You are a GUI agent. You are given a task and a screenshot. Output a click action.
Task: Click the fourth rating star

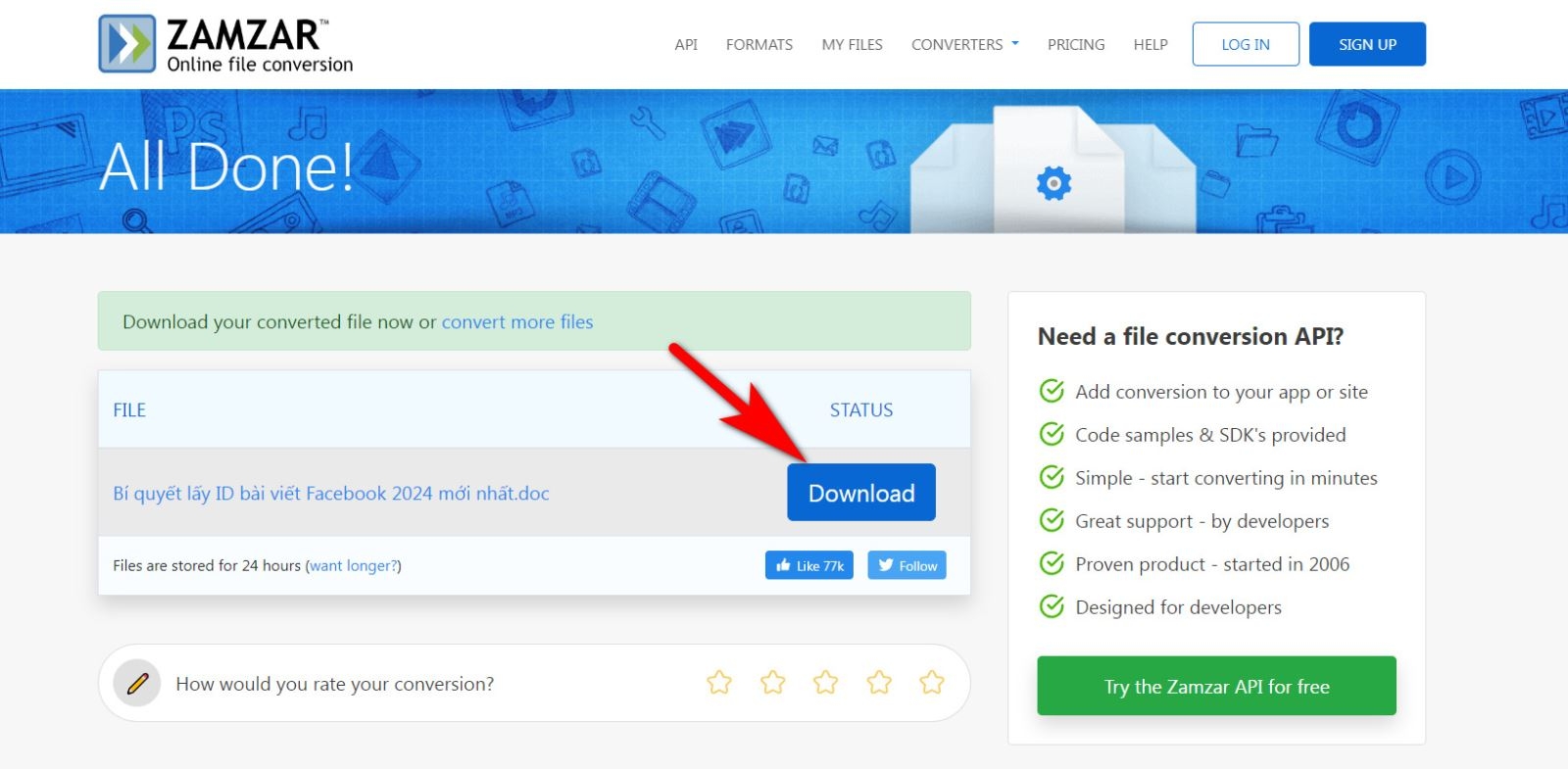click(879, 682)
